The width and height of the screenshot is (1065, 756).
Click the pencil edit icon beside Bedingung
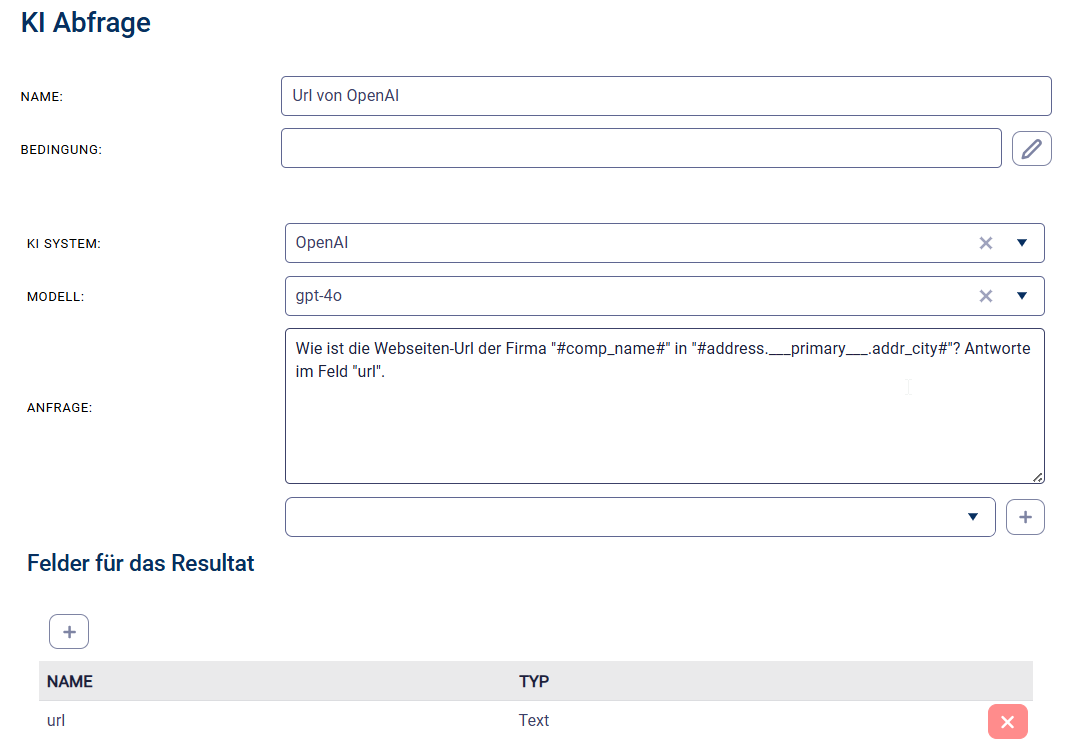point(1031,149)
